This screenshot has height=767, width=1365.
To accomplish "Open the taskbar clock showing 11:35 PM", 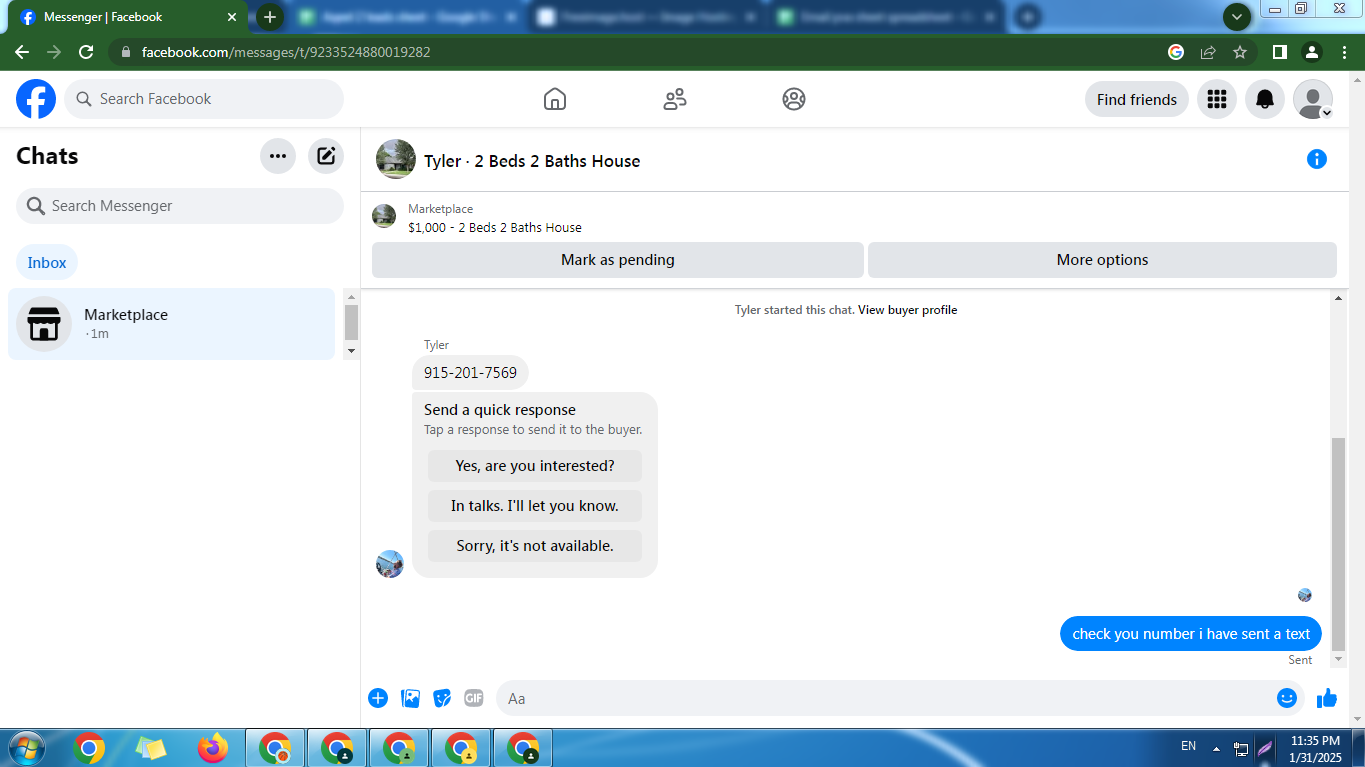I will point(1315,749).
